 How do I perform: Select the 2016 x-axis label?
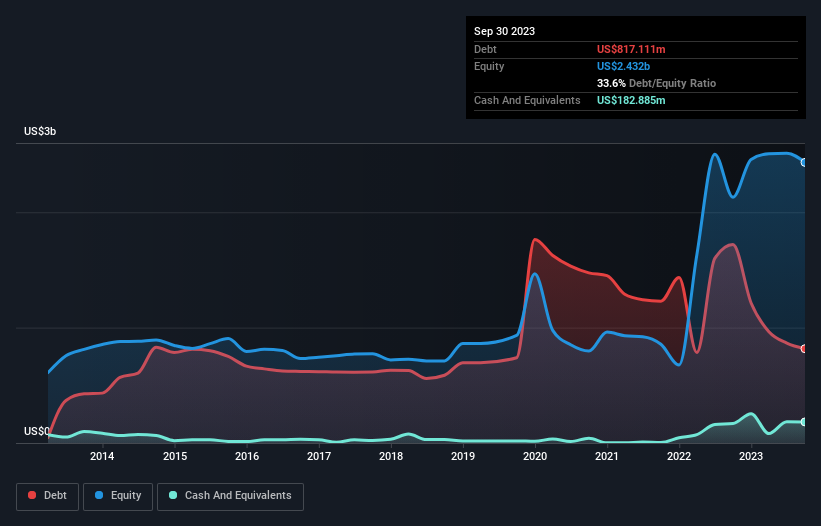(x=247, y=456)
